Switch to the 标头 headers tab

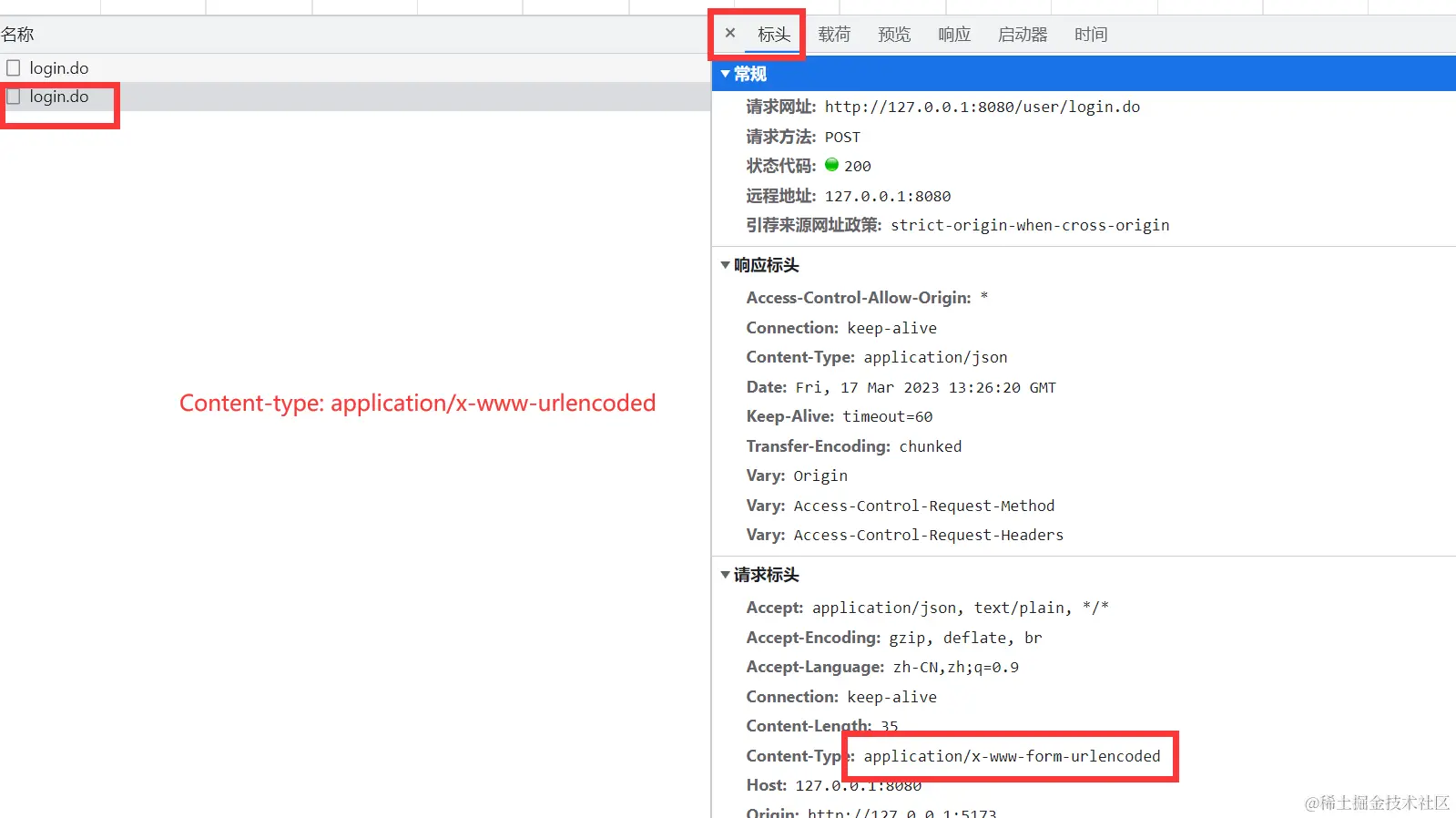click(x=774, y=35)
